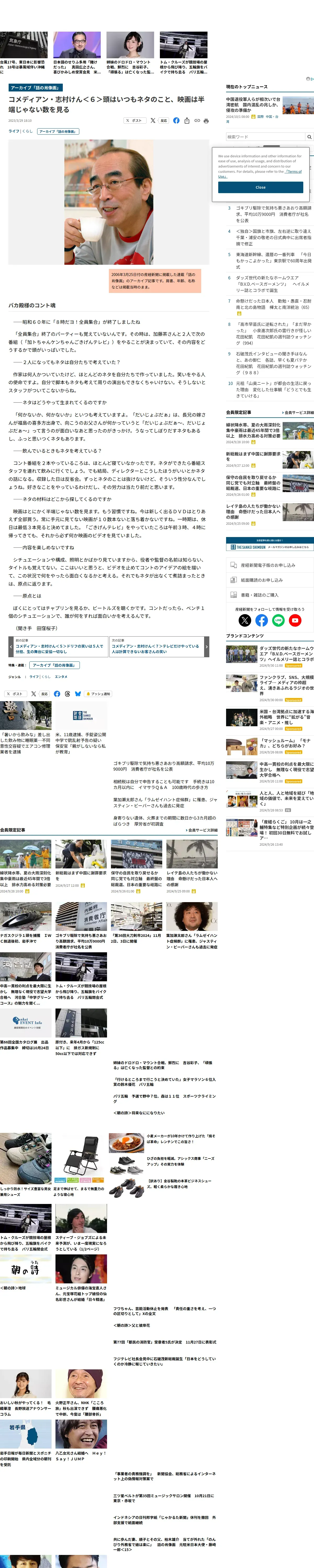Open the Shimura Ken portrait photo

click(x=109, y=202)
